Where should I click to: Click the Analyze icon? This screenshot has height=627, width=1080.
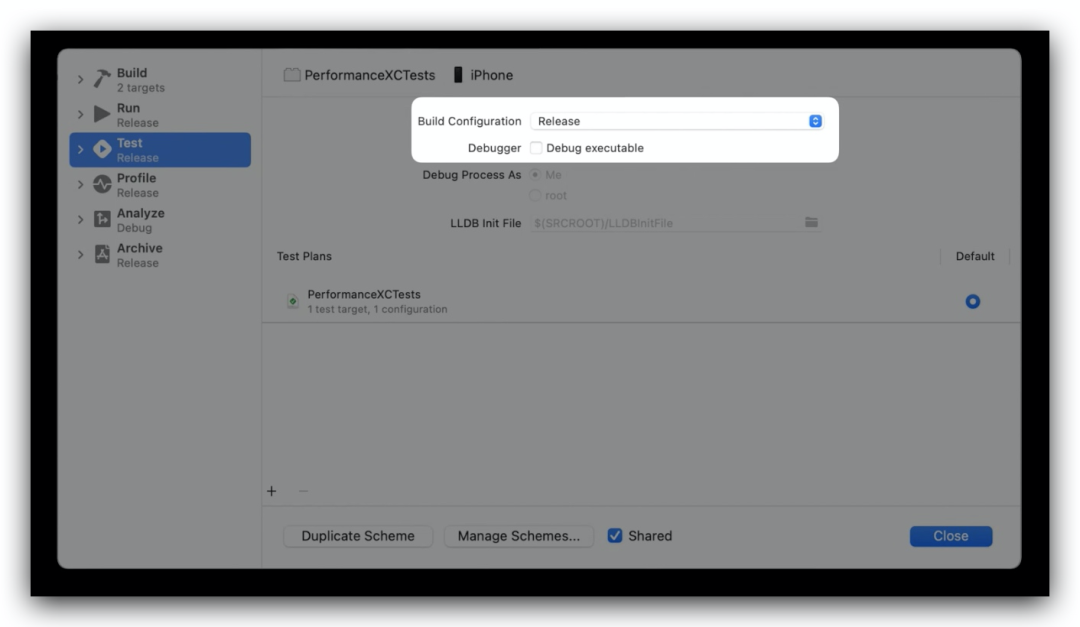pyautogui.click(x=102, y=219)
